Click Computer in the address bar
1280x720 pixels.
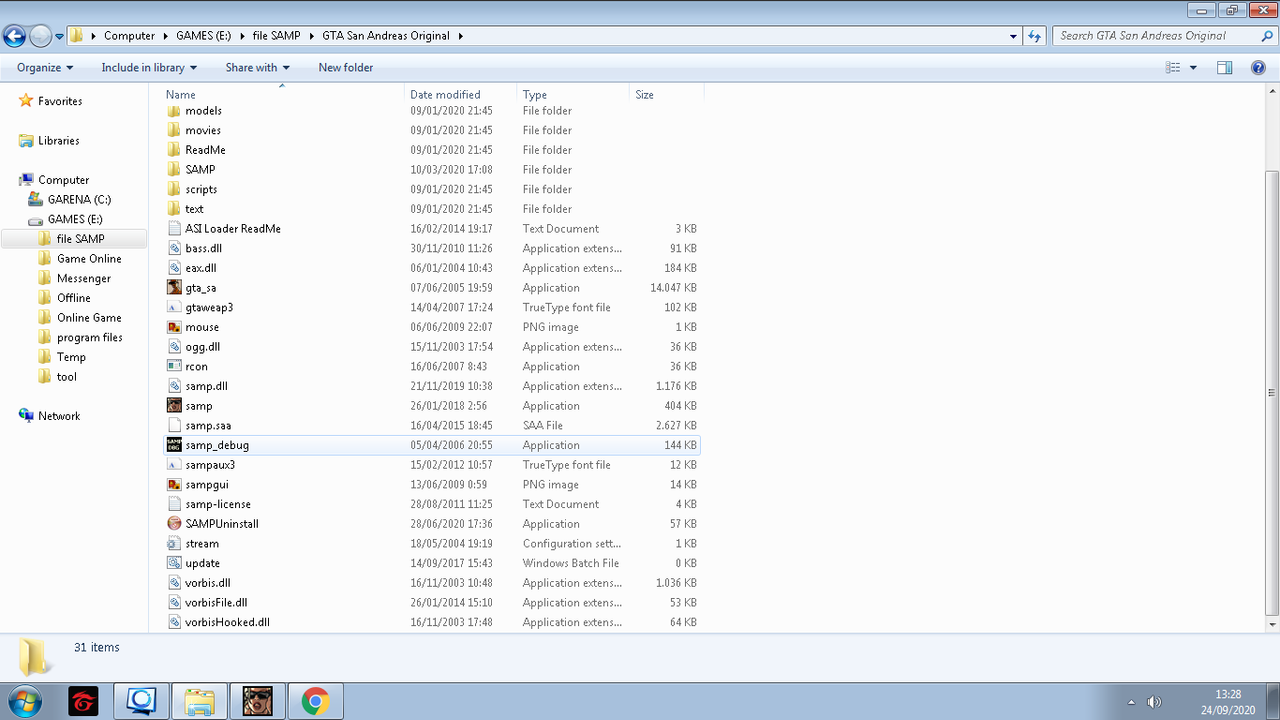(x=130, y=36)
